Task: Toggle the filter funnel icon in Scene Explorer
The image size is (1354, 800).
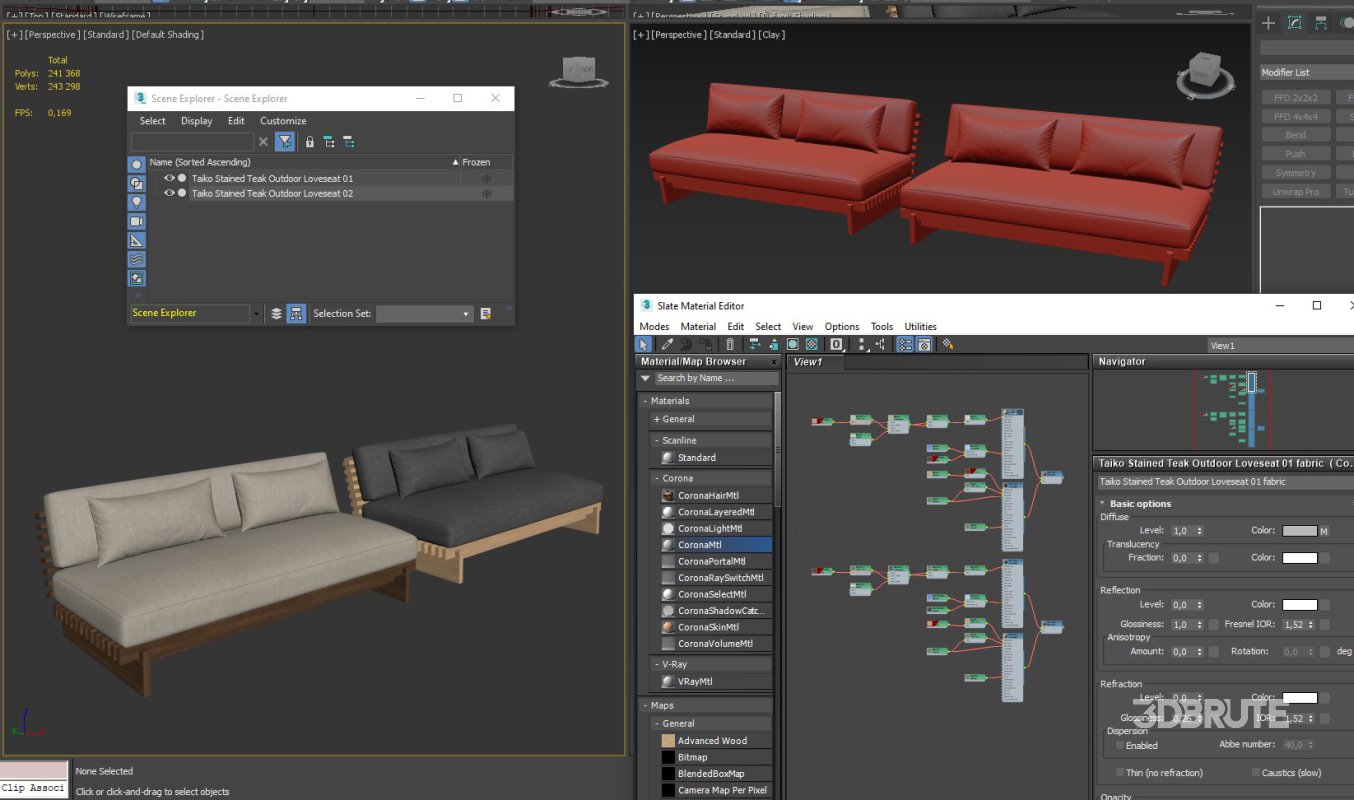Action: pos(285,142)
